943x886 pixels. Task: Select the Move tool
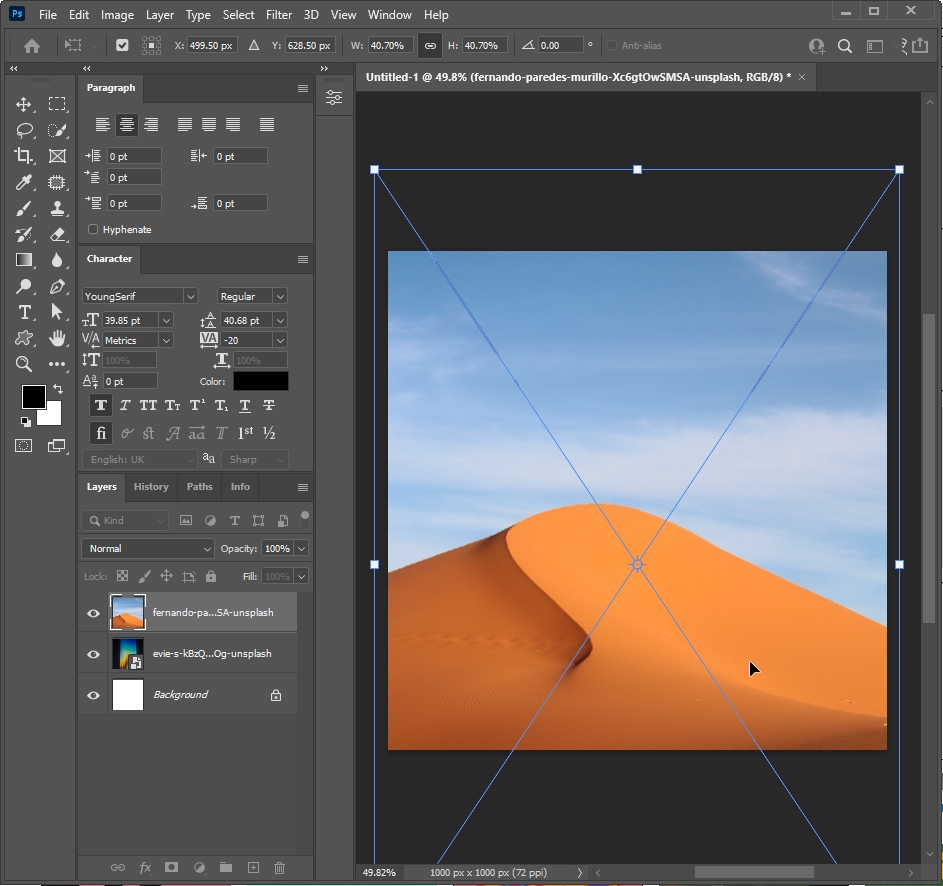pos(23,104)
